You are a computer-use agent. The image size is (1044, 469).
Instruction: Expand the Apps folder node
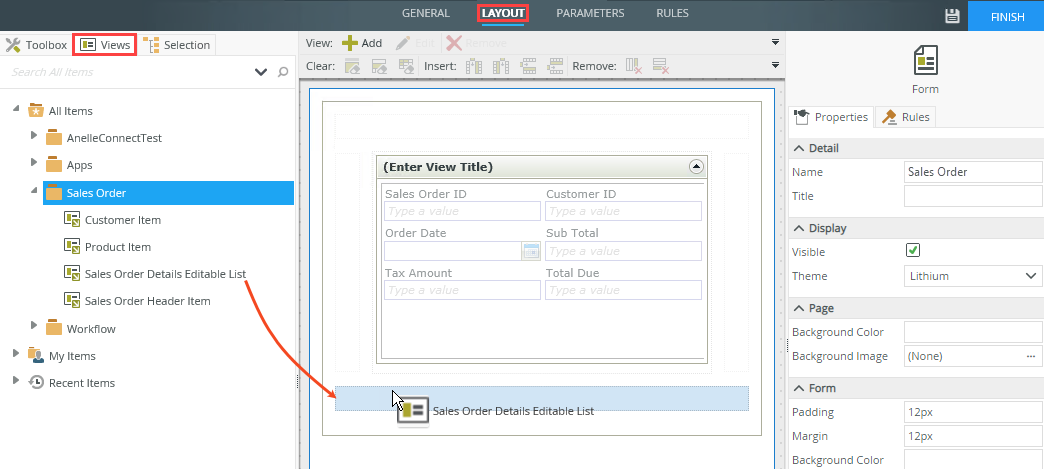click(x=34, y=162)
